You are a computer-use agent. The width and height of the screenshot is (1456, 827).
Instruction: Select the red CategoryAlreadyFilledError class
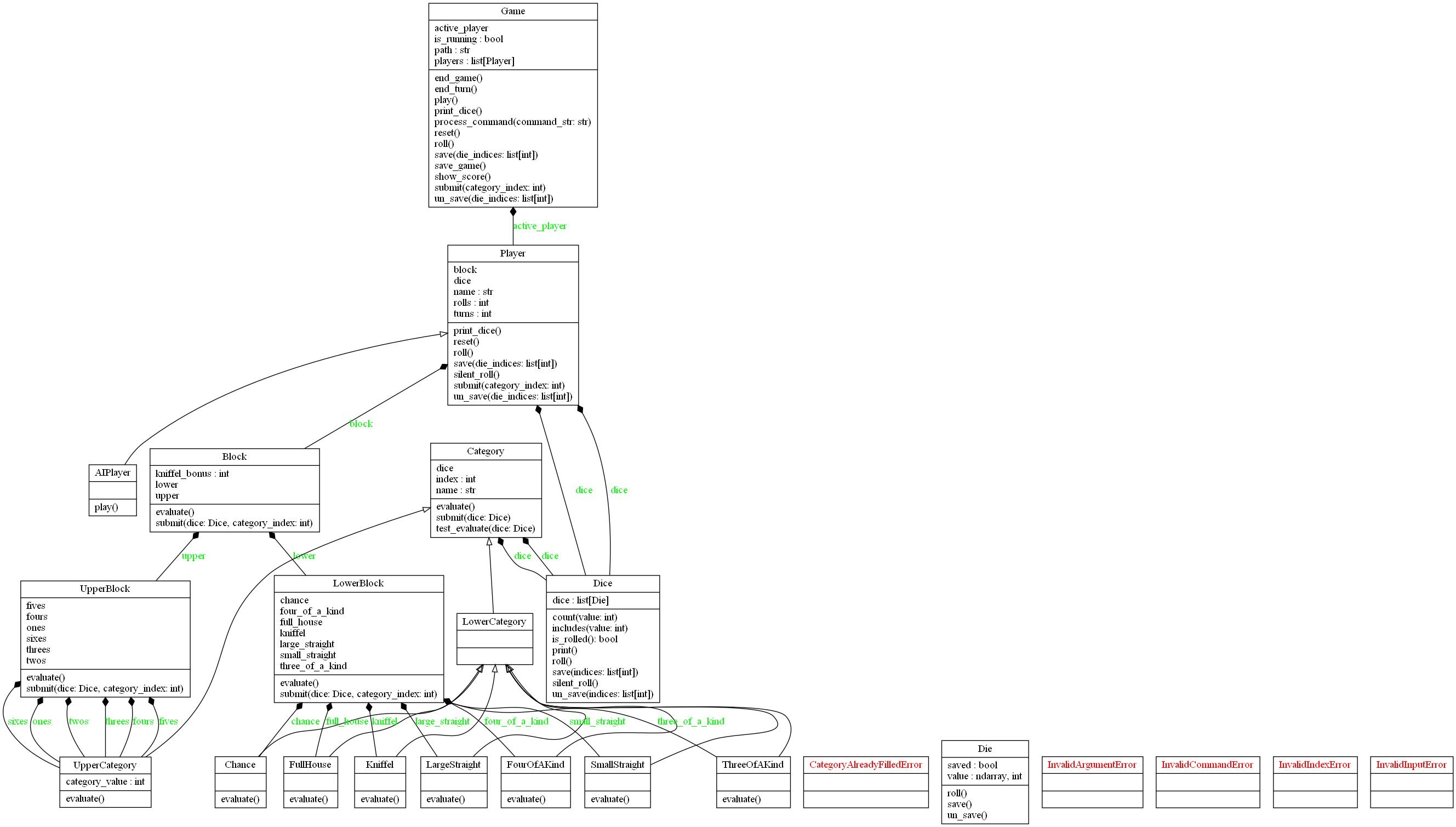click(865, 765)
